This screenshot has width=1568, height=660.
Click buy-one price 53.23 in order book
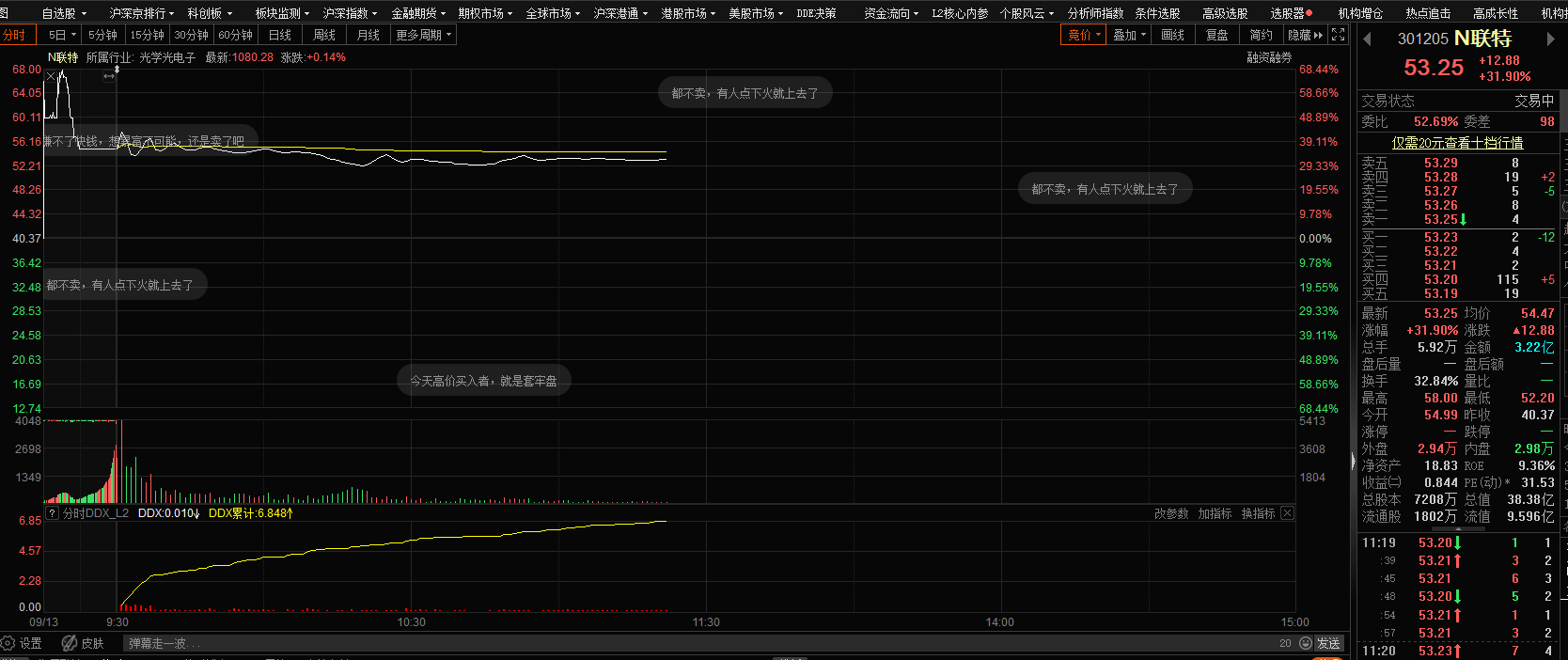tap(1440, 237)
